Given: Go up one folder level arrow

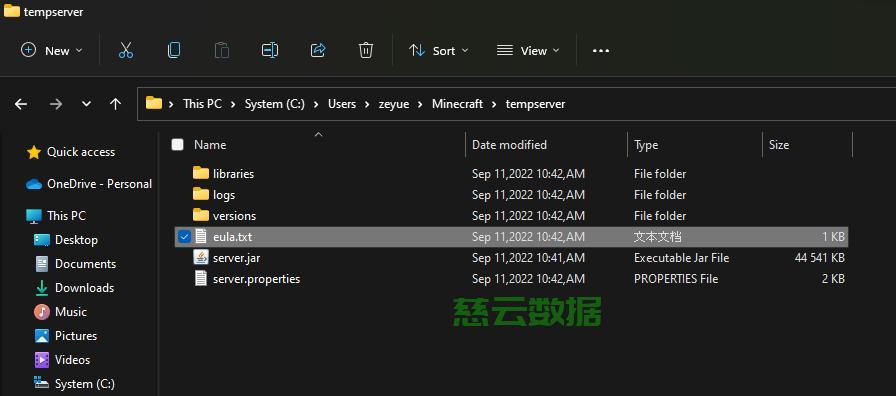Looking at the screenshot, I should coord(115,104).
